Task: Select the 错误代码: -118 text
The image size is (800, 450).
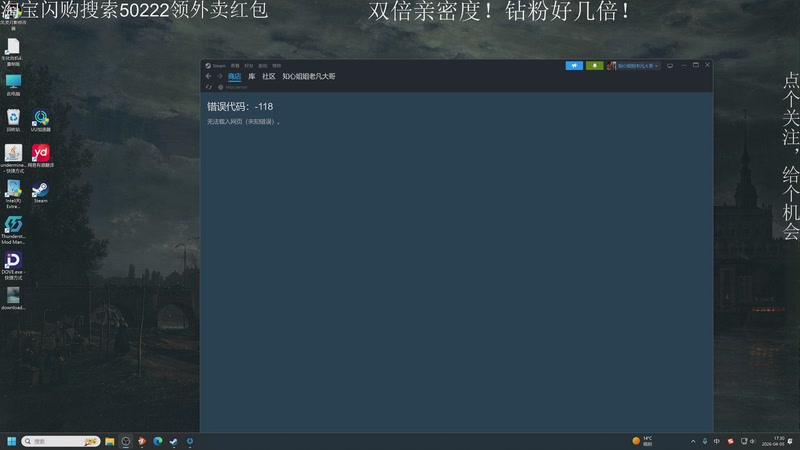Action: tap(240, 107)
